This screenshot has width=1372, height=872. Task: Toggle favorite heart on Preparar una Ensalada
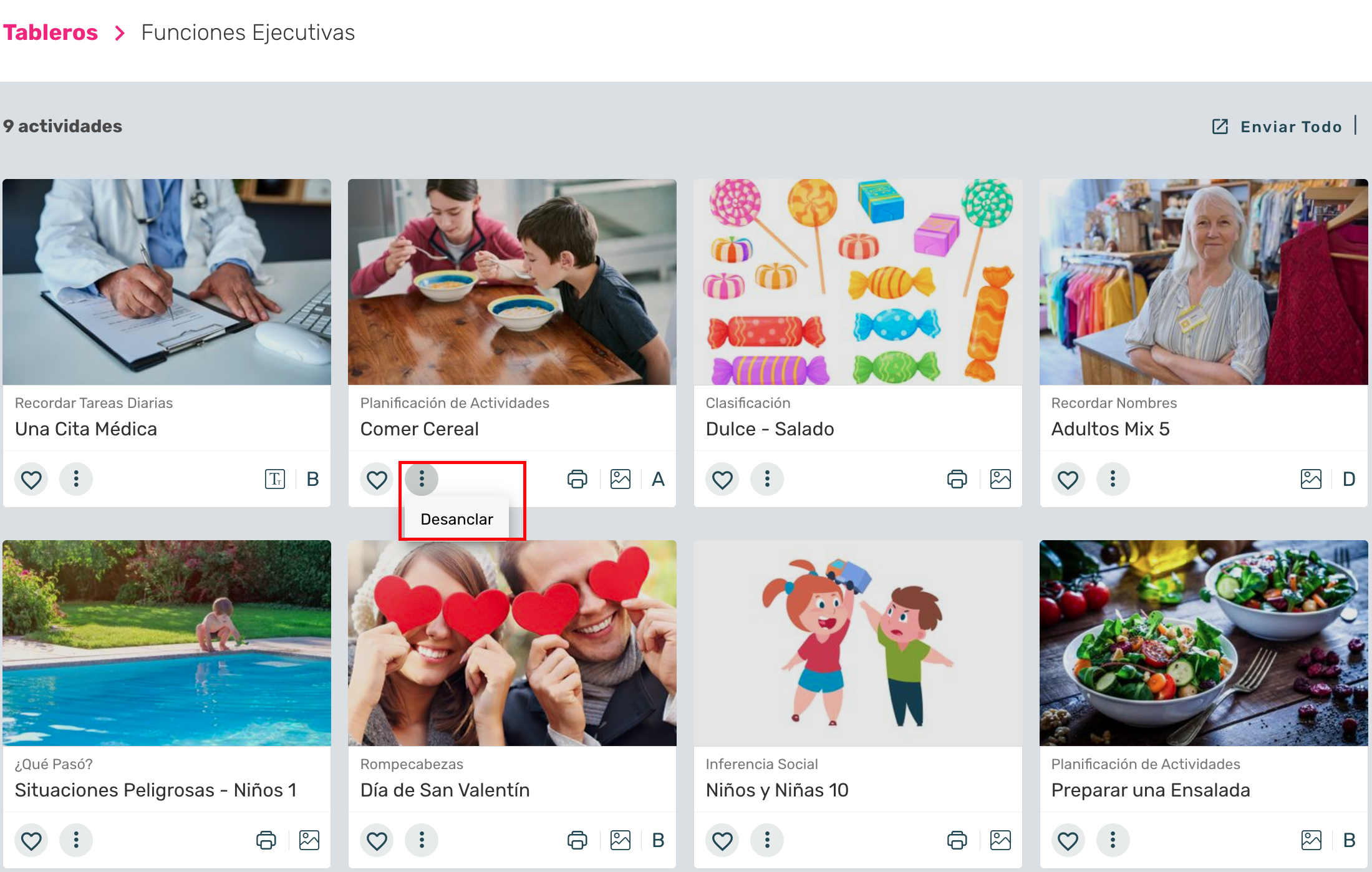coord(1068,840)
